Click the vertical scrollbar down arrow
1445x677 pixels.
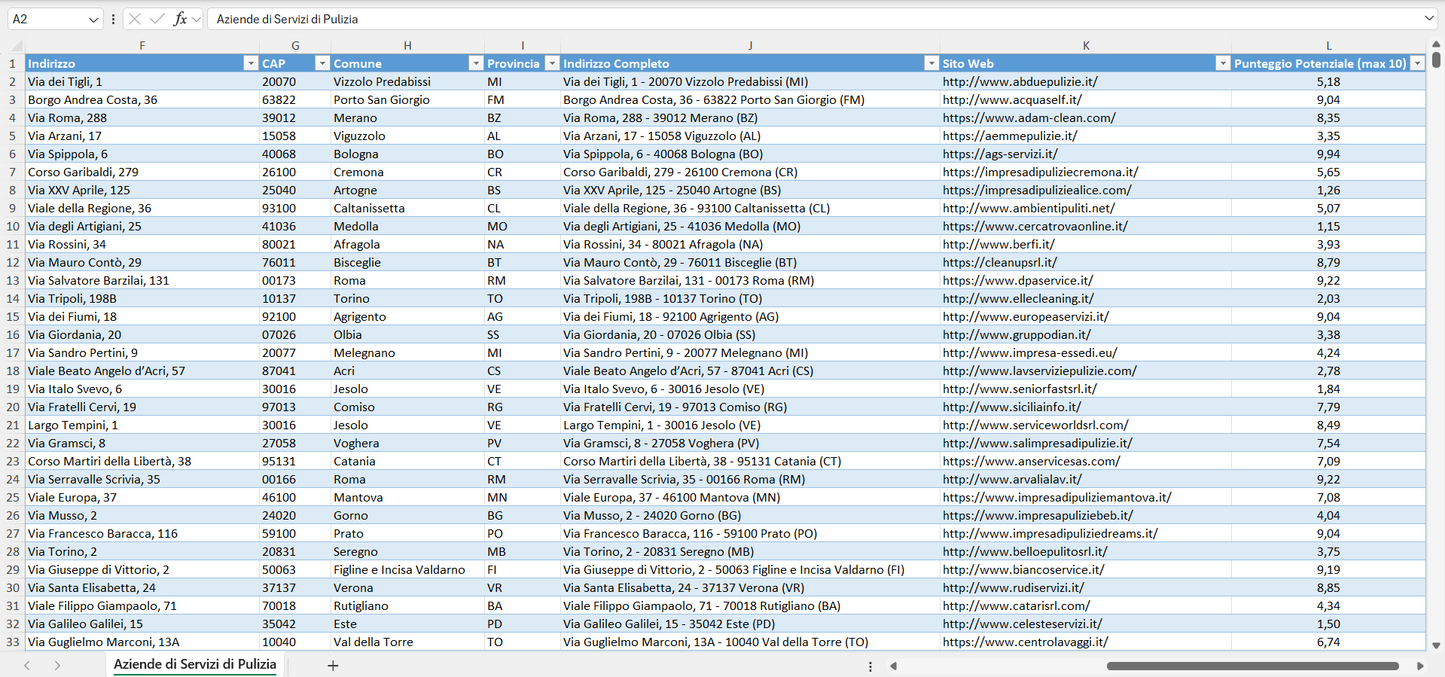1436,646
